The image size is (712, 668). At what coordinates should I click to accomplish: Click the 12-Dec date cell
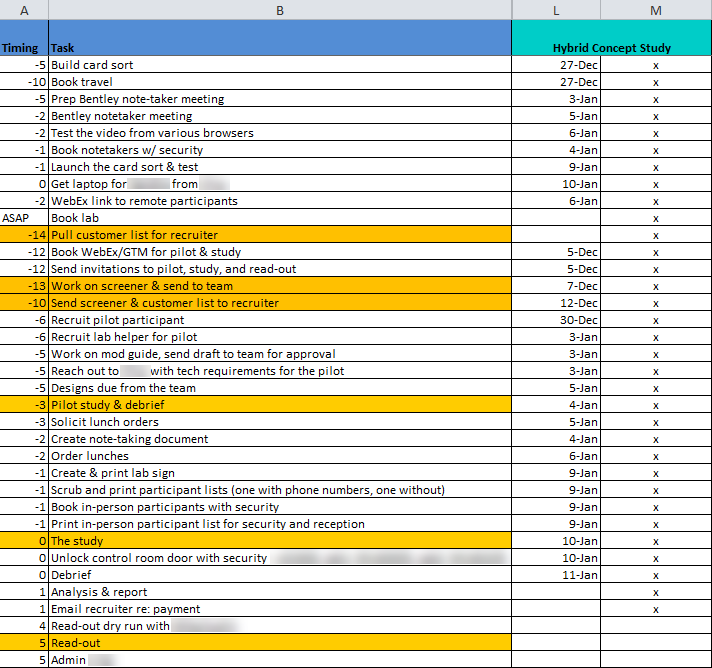click(556, 303)
